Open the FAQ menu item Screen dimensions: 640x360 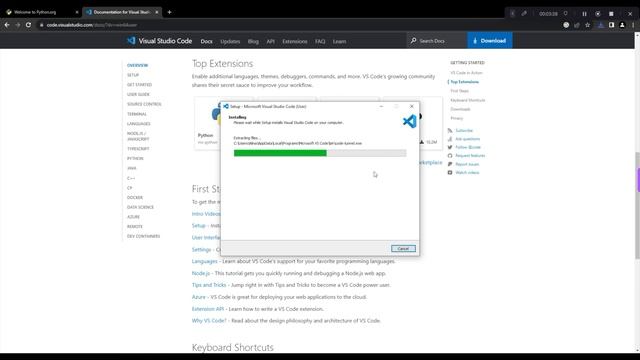(320, 41)
